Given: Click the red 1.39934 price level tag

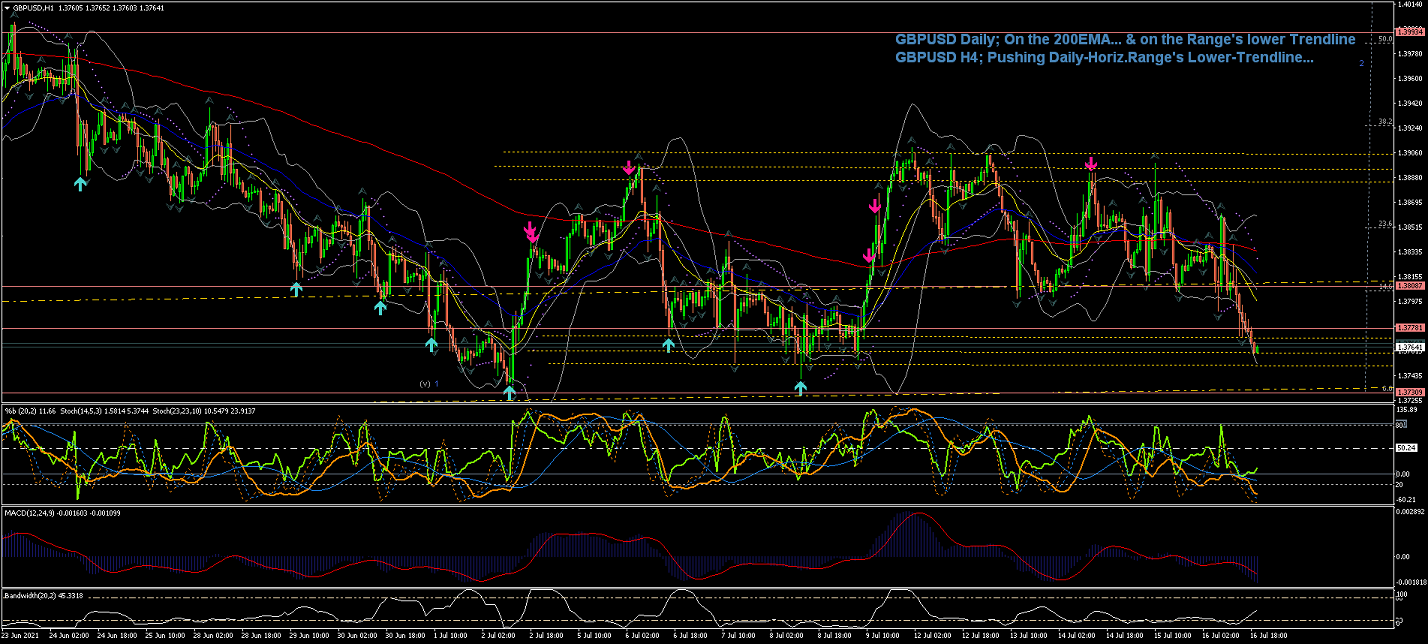Looking at the screenshot, I should (1410, 32).
